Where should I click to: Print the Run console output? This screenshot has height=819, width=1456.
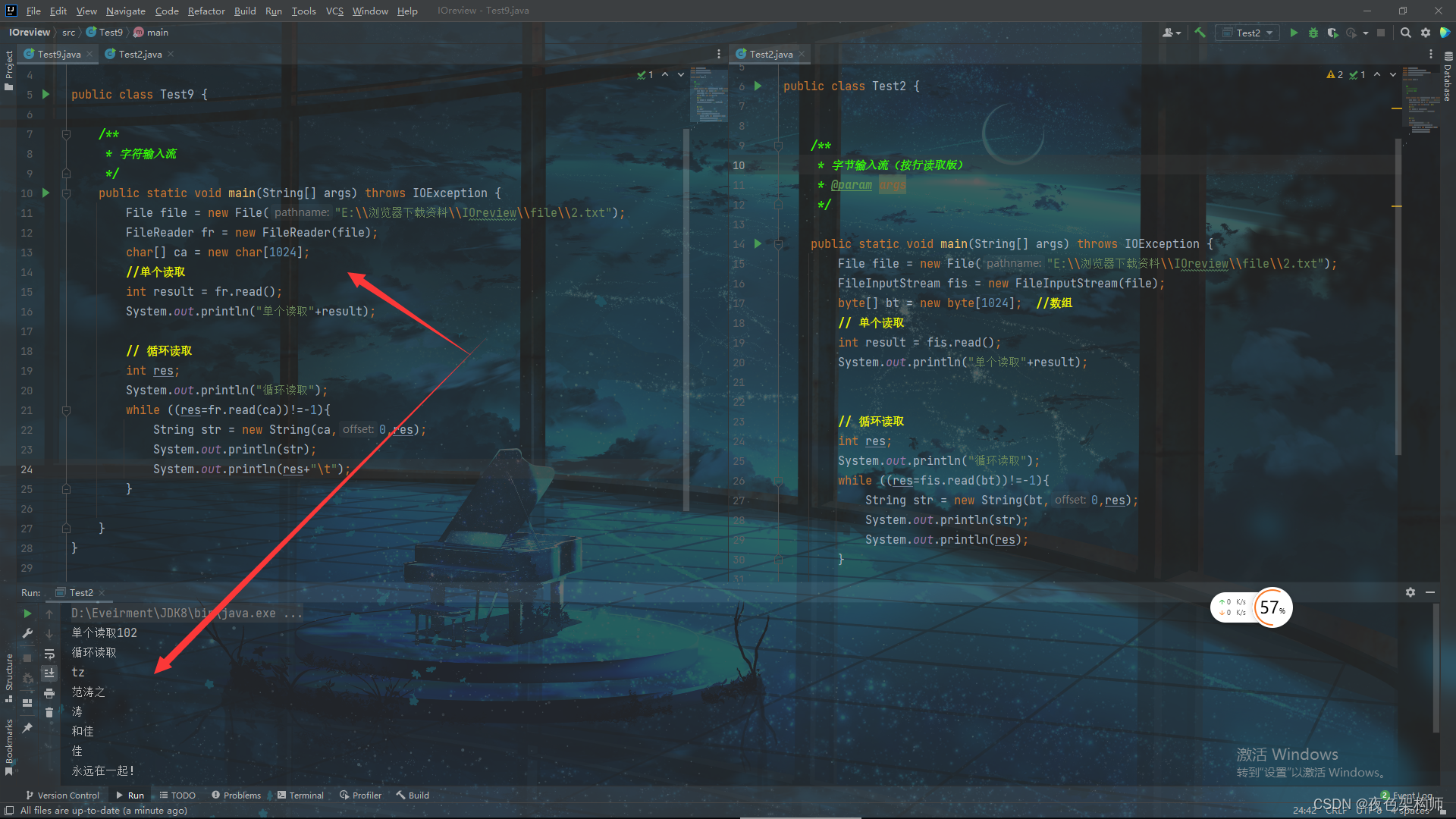(x=49, y=693)
